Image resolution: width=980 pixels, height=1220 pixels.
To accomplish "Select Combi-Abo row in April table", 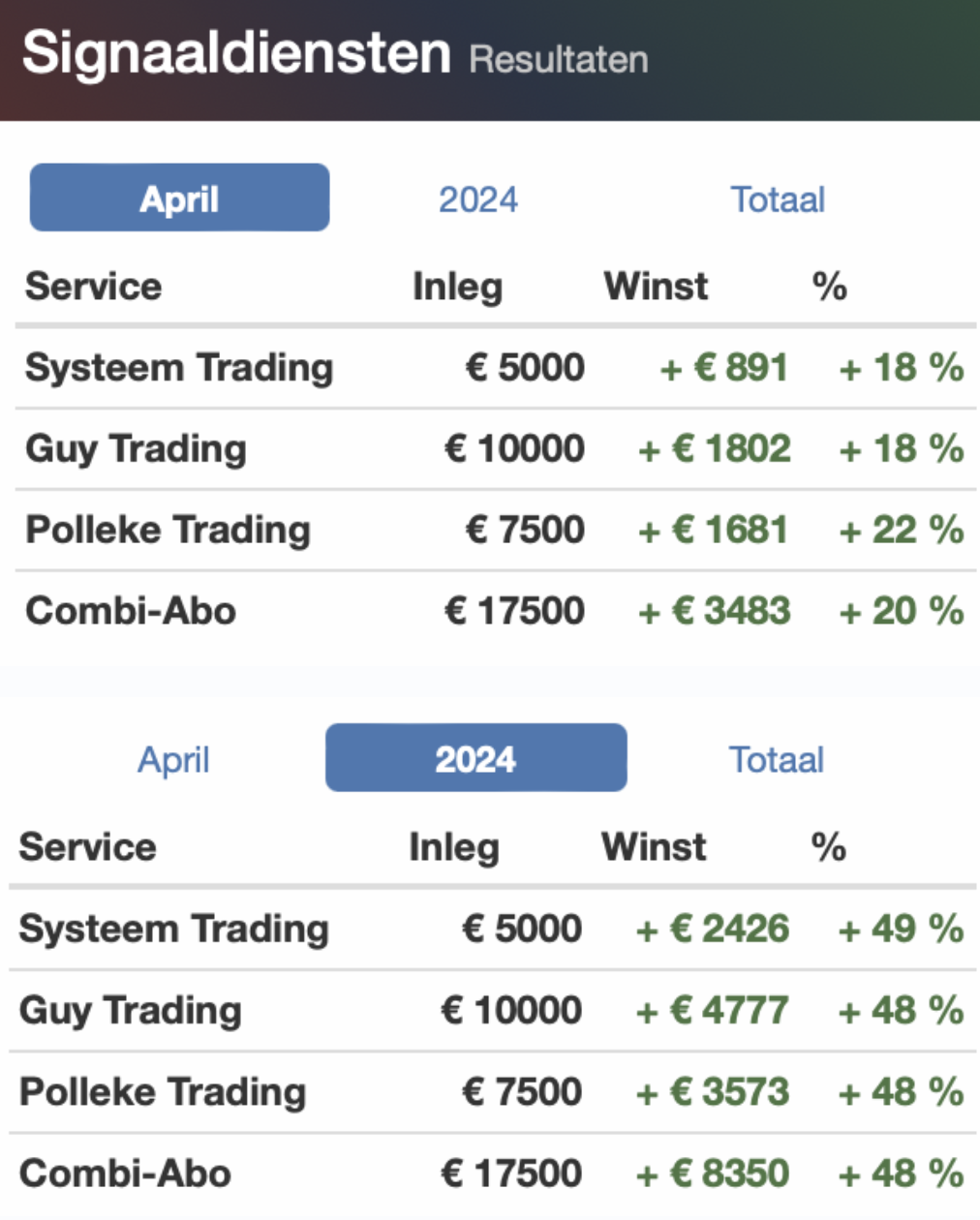I will 495,611.
